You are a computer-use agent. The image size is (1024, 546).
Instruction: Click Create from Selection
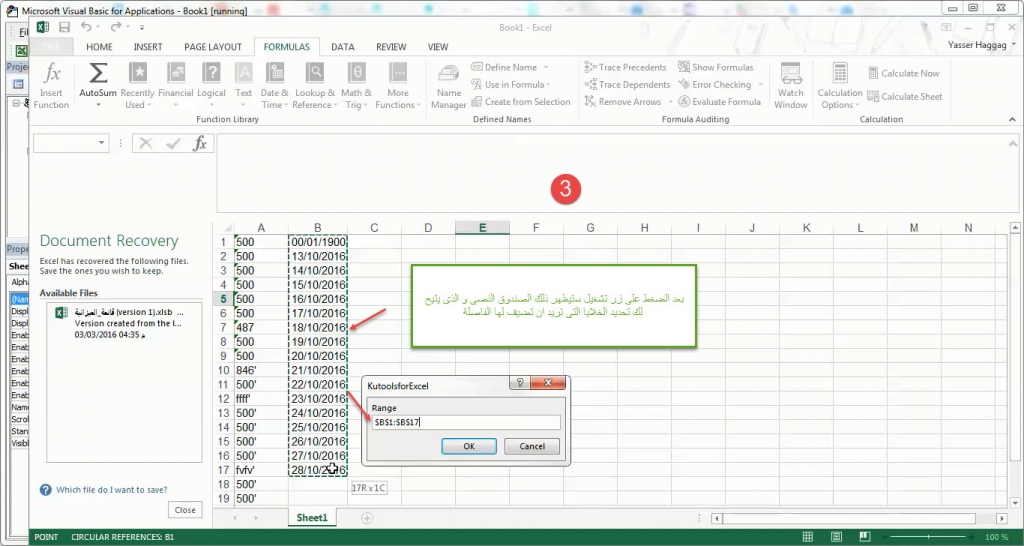click(521, 102)
